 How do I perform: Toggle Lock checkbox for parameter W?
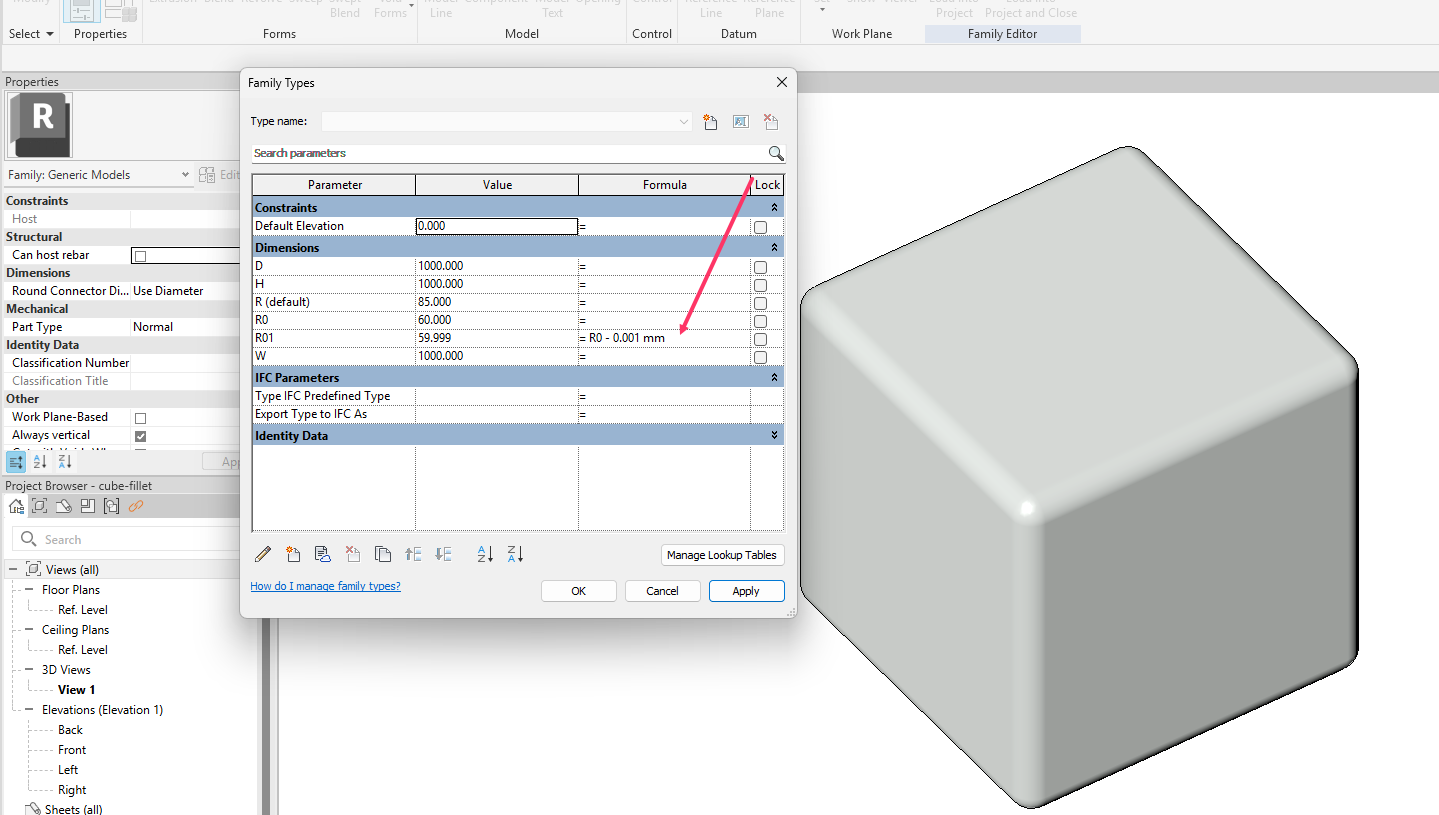pyautogui.click(x=760, y=357)
